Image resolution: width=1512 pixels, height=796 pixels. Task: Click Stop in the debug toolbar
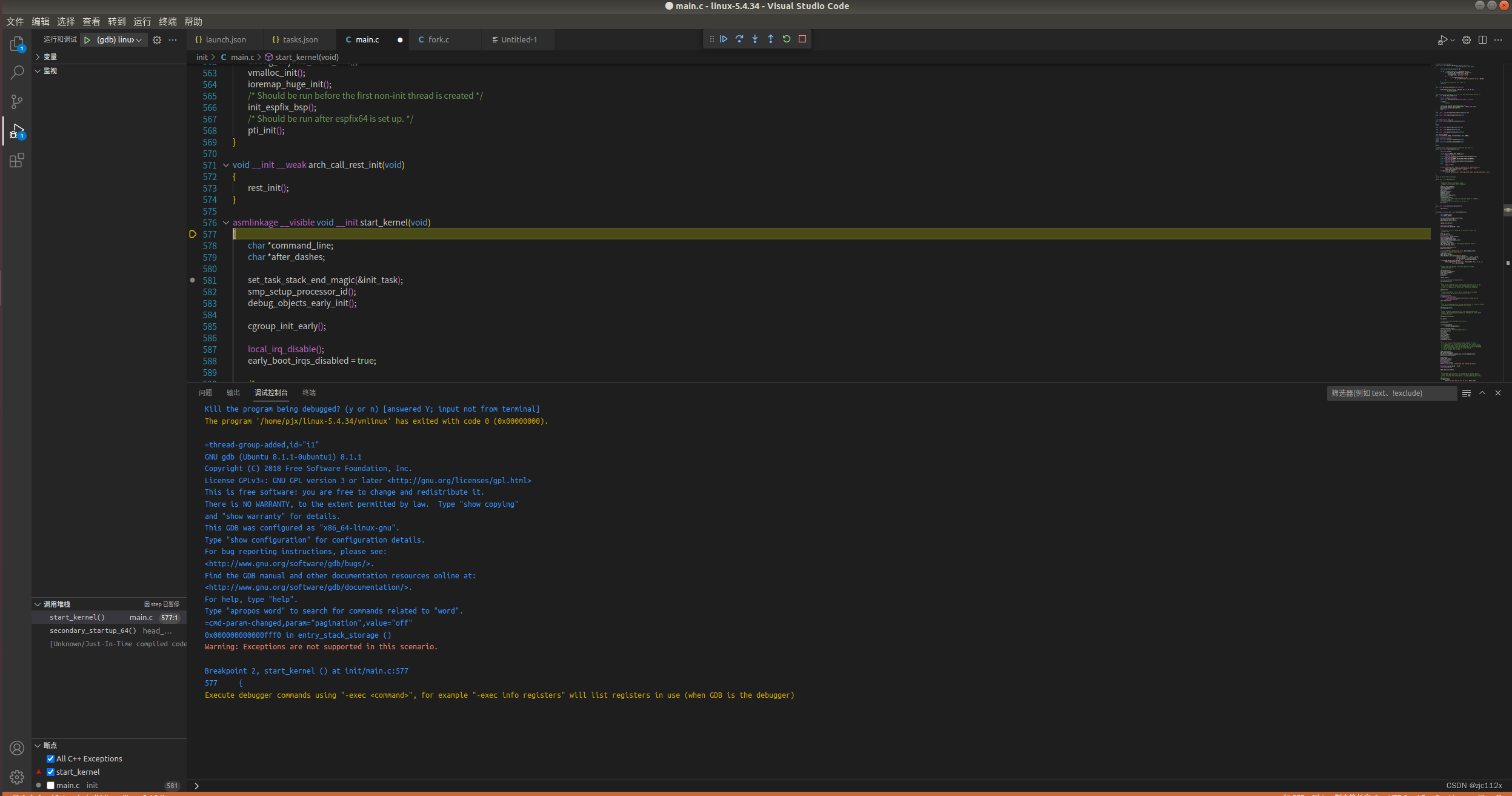click(802, 39)
